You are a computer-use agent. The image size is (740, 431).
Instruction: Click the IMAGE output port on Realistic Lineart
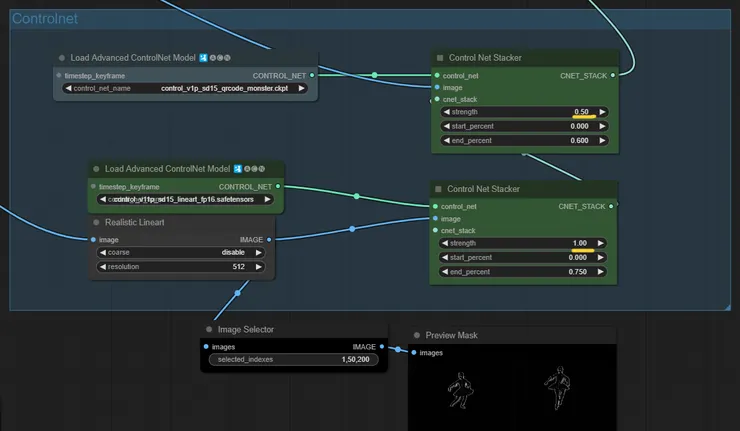[269, 239]
